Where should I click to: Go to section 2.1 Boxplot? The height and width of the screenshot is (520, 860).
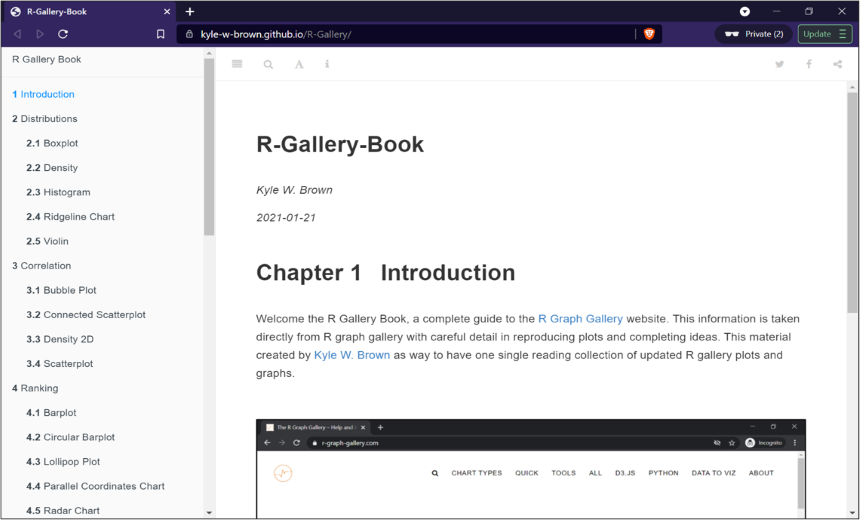click(x=52, y=143)
